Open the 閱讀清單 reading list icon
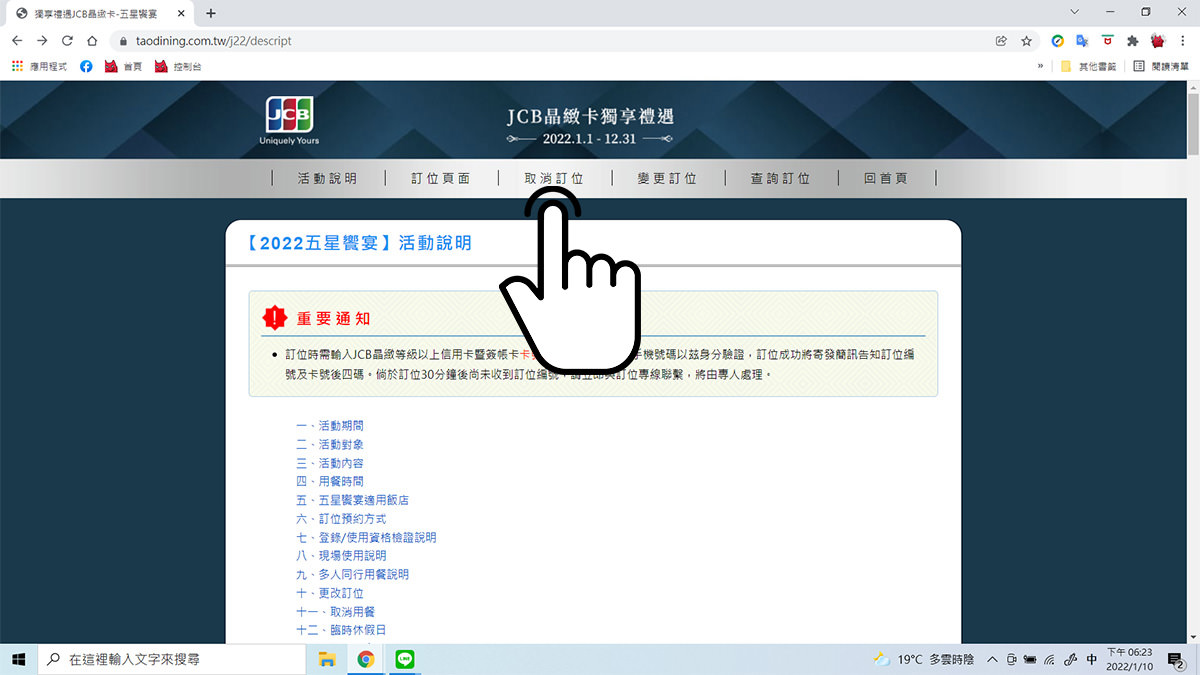Screen dimensions: 1200x675 [x=1139, y=65]
